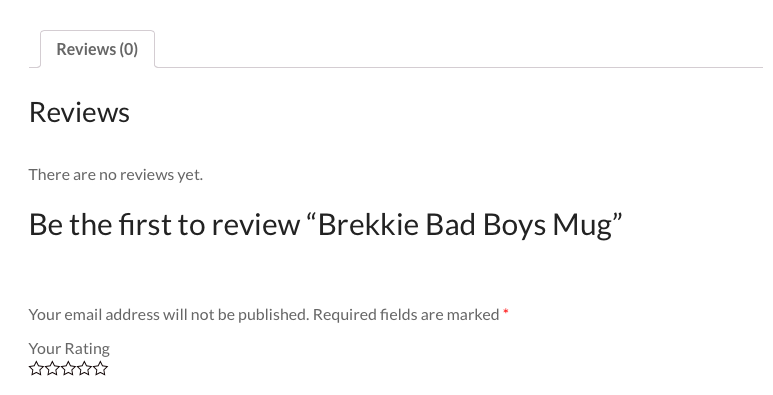The image size is (773, 395).
Task: Click the "Required fields are marked" sentence
Action: 406,315
